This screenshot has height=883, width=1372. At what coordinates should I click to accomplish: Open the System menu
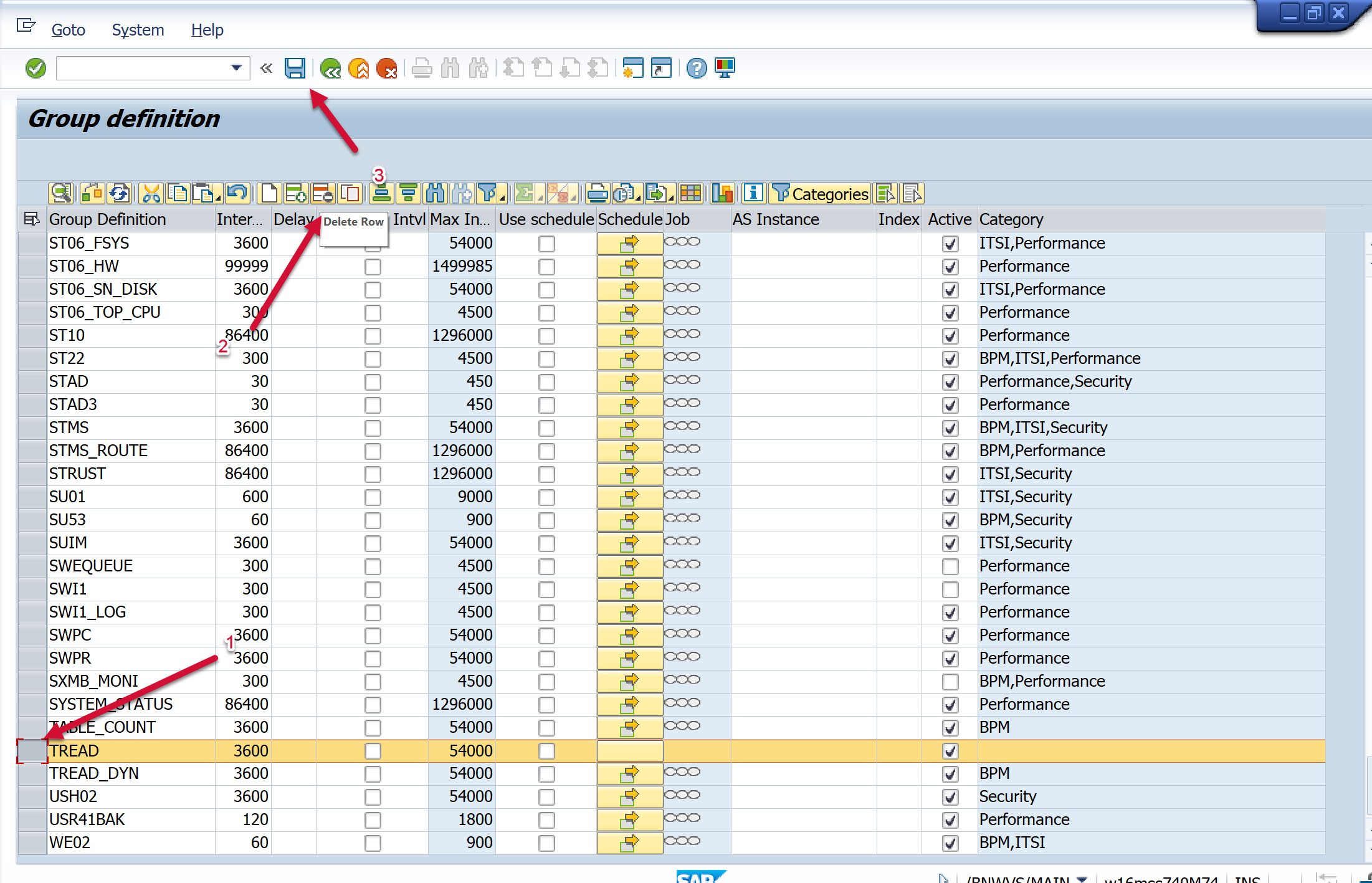(138, 29)
